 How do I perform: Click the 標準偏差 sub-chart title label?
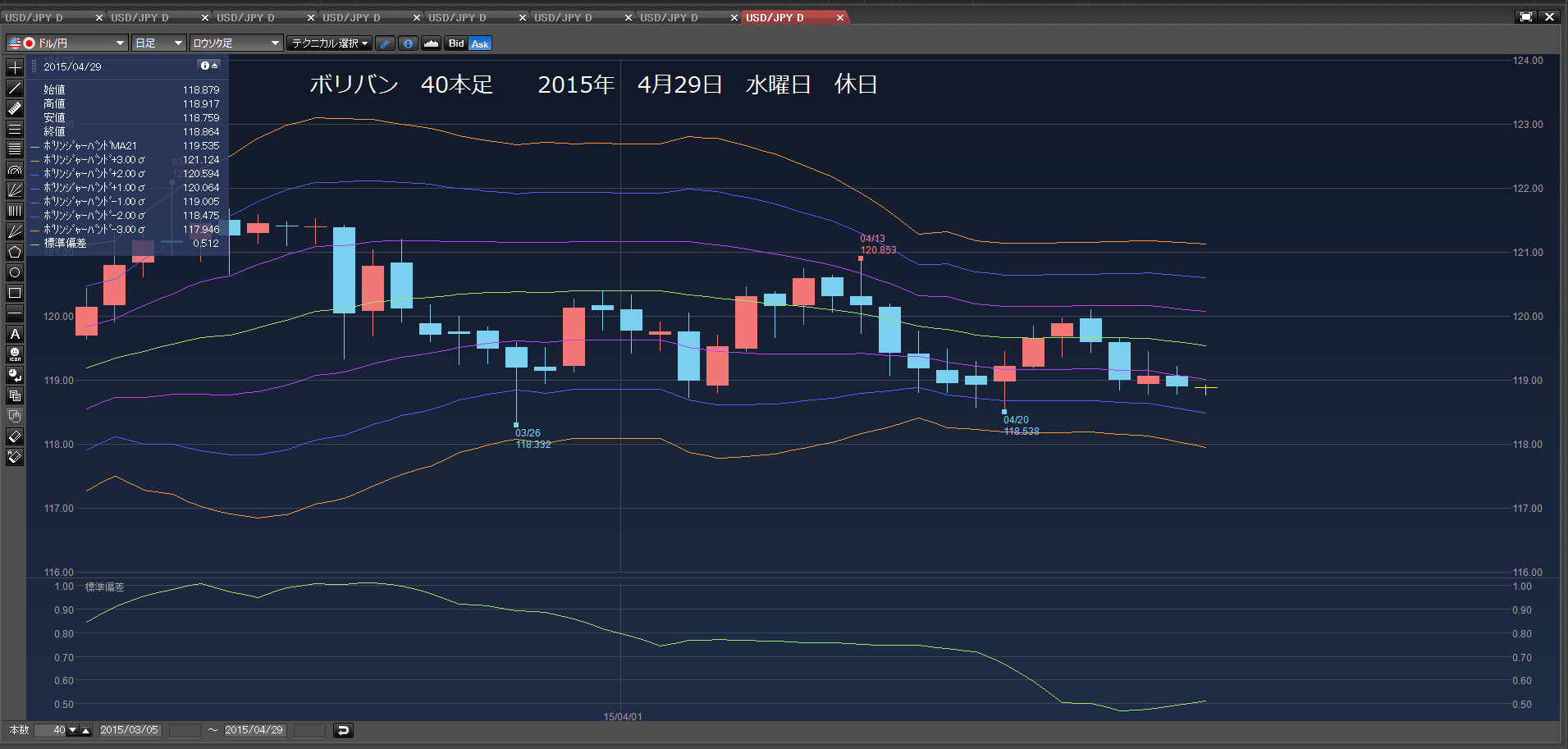click(105, 587)
